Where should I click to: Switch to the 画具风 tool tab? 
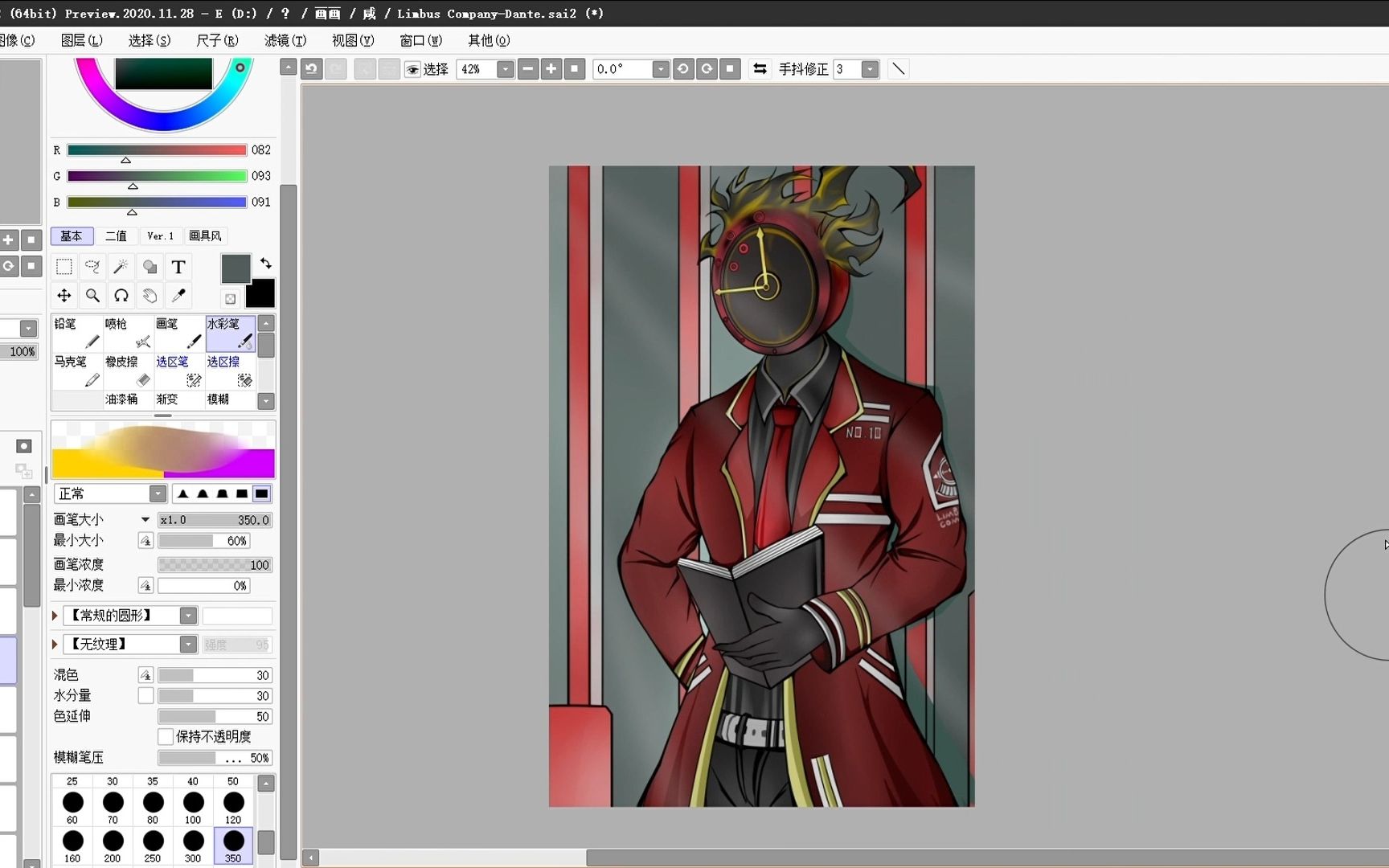[205, 235]
